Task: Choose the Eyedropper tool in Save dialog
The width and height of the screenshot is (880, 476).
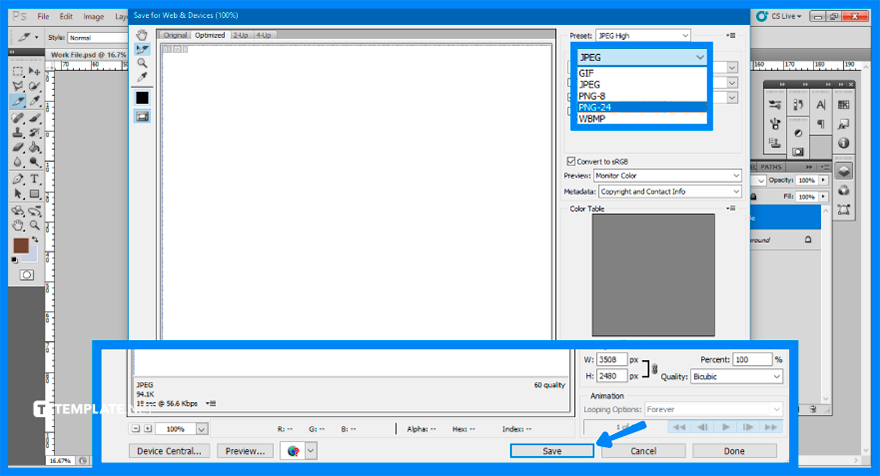Action: (x=142, y=77)
